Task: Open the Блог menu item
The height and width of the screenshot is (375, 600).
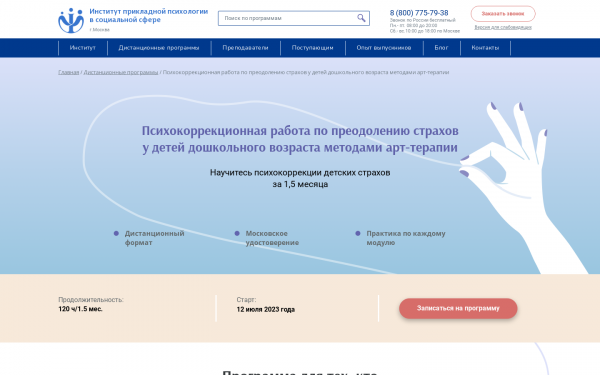Action: pyautogui.click(x=441, y=48)
